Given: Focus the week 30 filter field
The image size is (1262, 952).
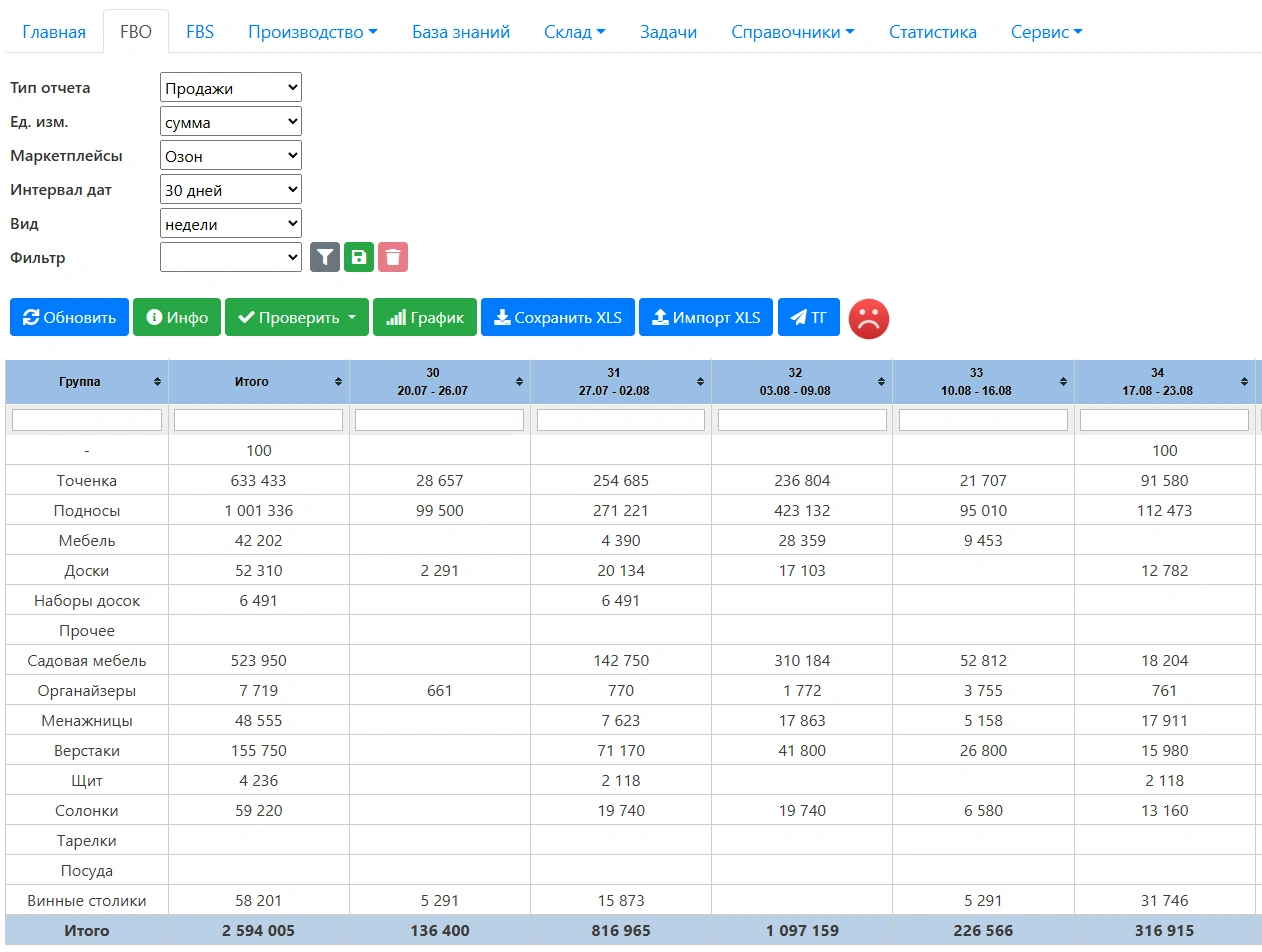Looking at the screenshot, I should pos(440,420).
